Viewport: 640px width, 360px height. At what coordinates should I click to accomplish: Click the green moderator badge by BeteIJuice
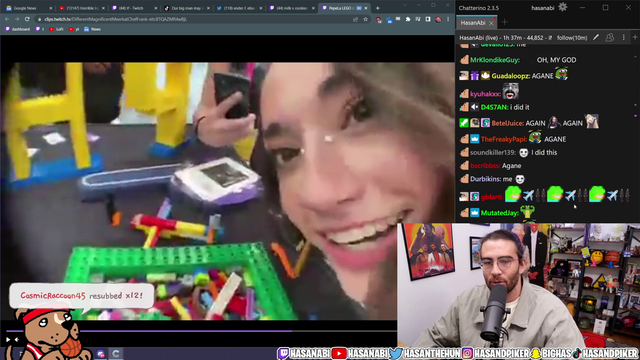[464, 123]
